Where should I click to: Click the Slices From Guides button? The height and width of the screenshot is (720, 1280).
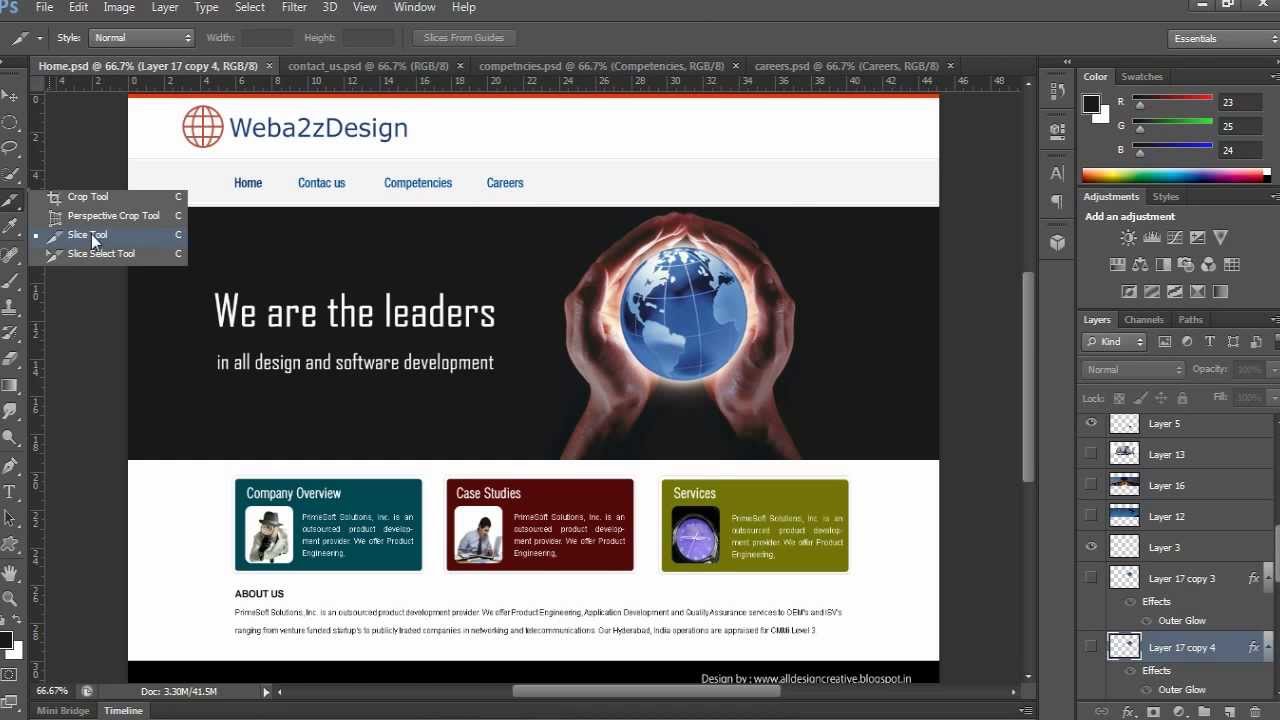tap(464, 38)
